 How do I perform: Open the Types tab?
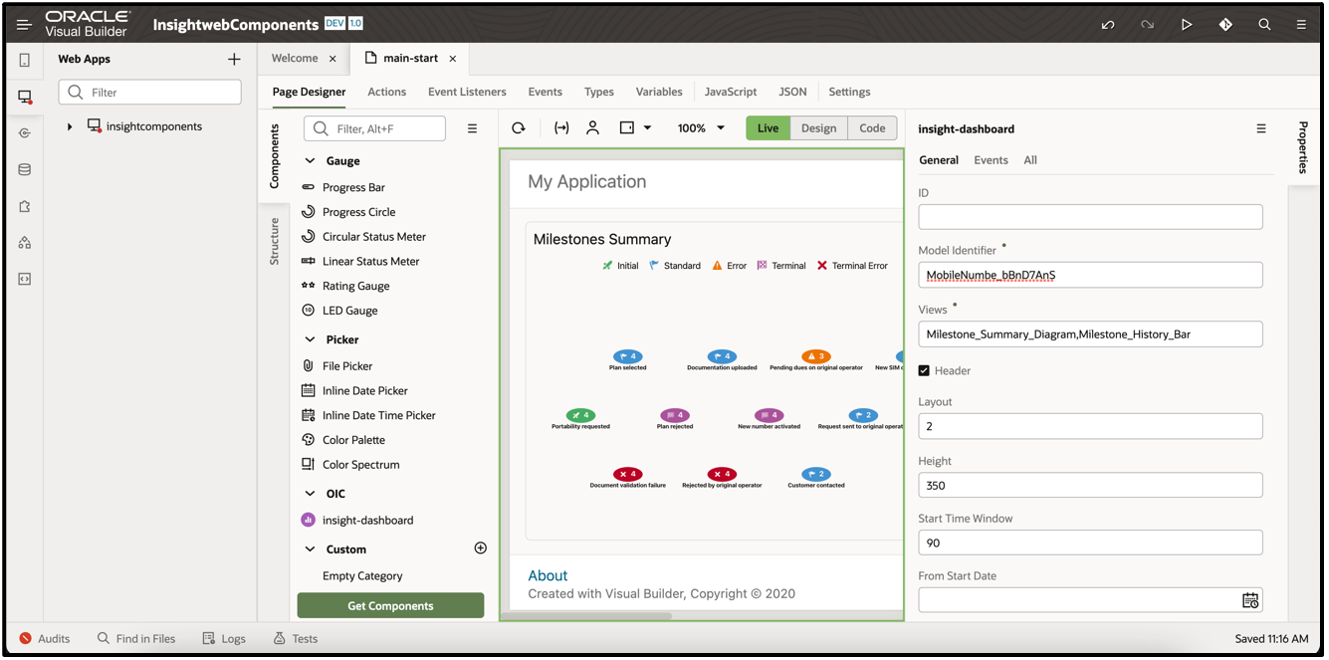click(x=599, y=91)
